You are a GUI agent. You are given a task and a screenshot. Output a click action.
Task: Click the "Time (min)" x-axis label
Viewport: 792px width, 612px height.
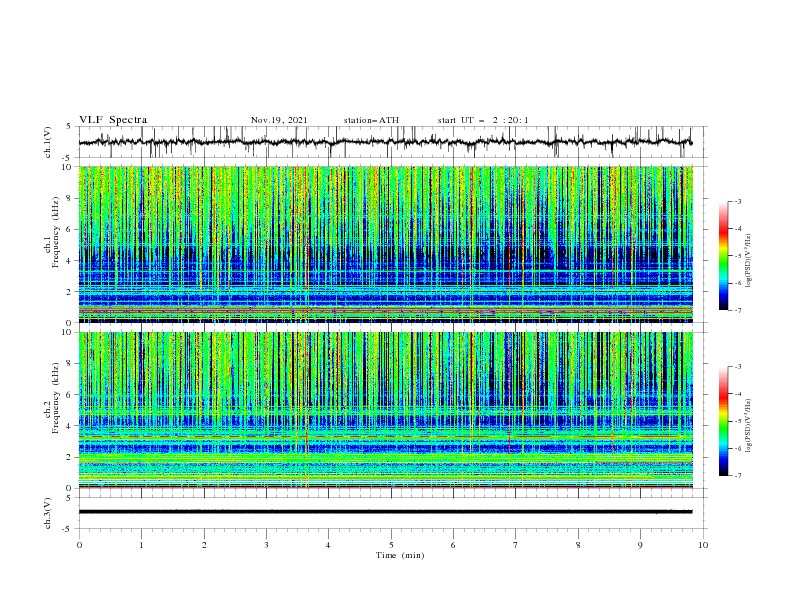[x=400, y=555]
